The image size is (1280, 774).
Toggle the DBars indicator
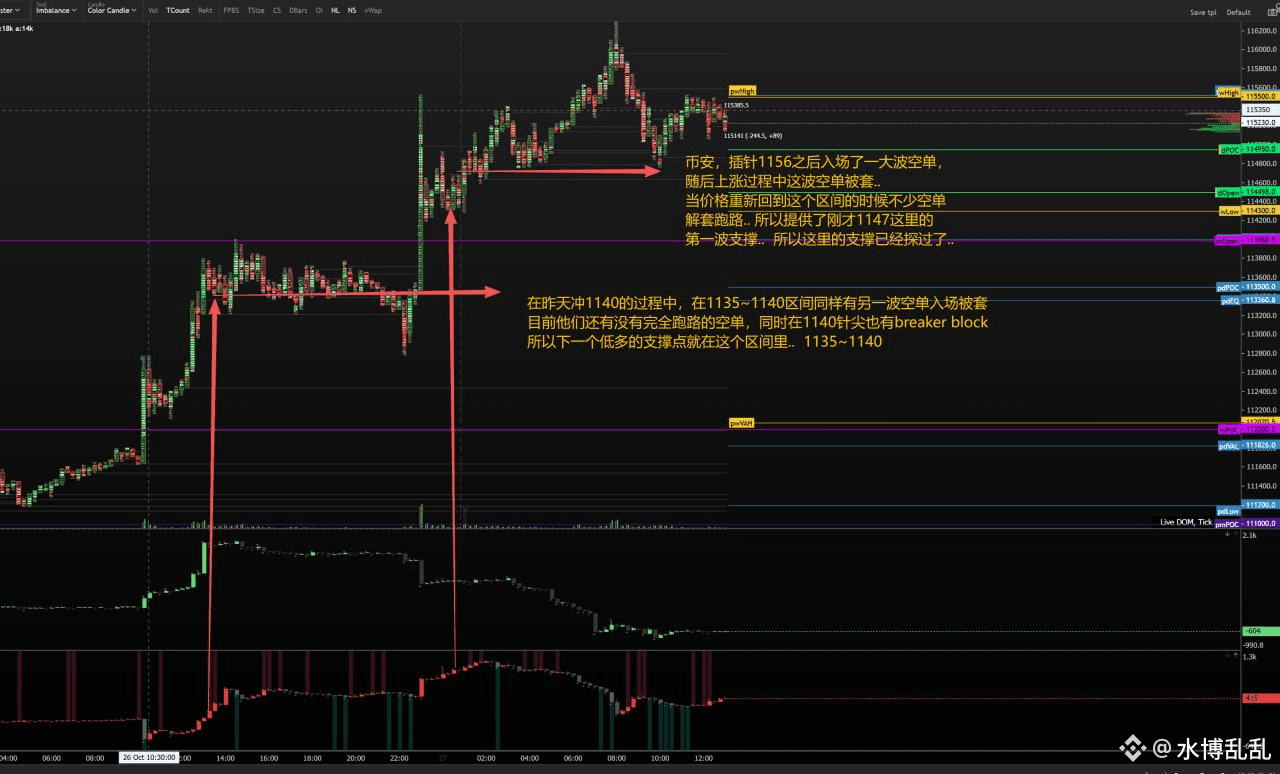point(298,11)
